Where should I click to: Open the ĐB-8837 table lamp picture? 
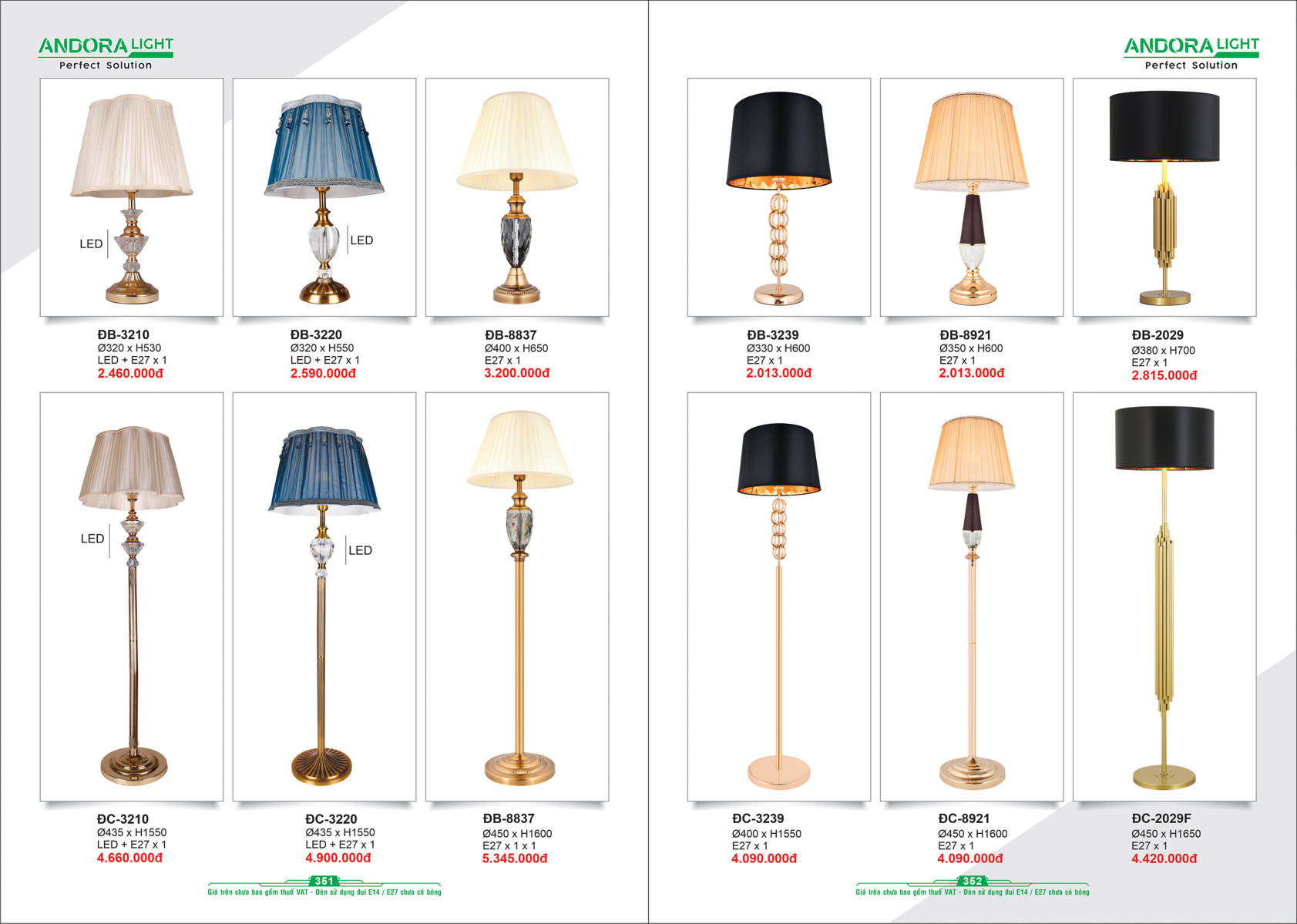517,197
